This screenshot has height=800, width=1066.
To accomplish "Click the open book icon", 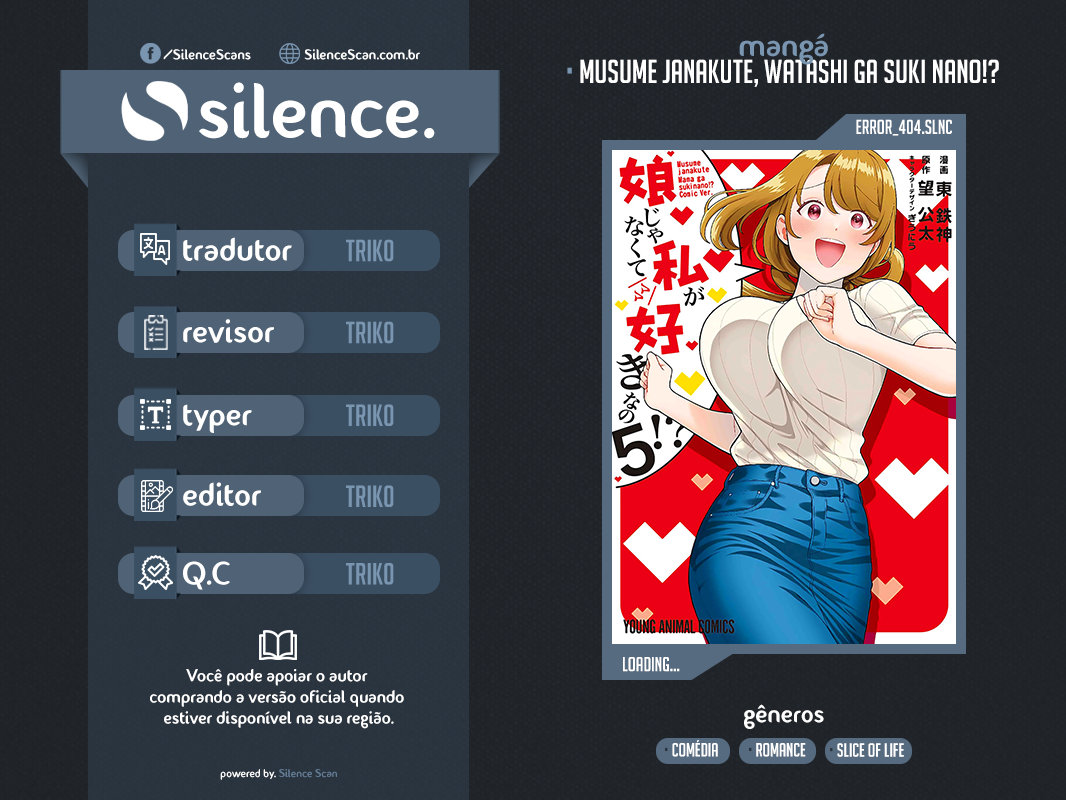I will tap(277, 645).
